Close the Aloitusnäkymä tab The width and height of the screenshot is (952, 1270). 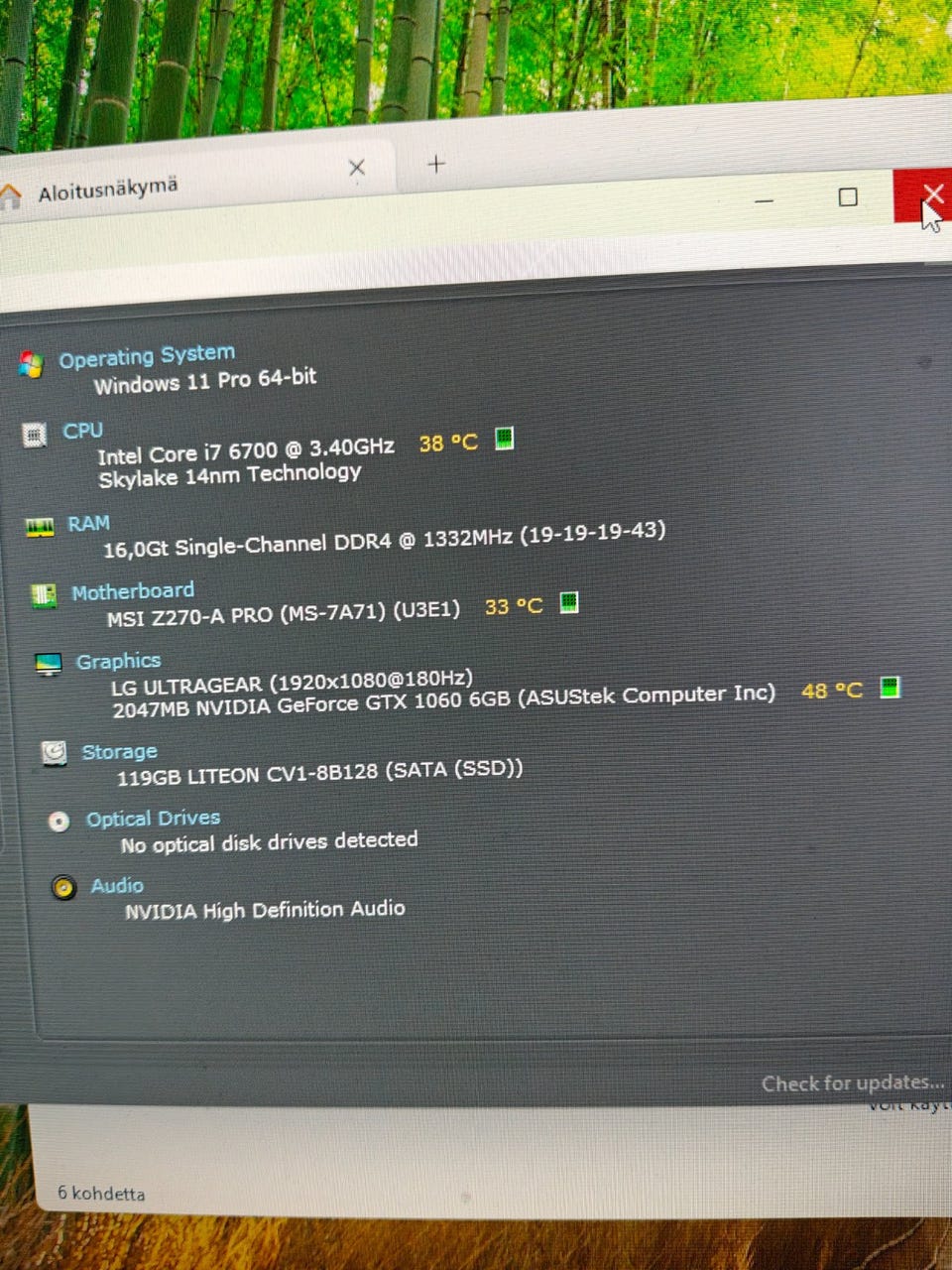coord(357,168)
